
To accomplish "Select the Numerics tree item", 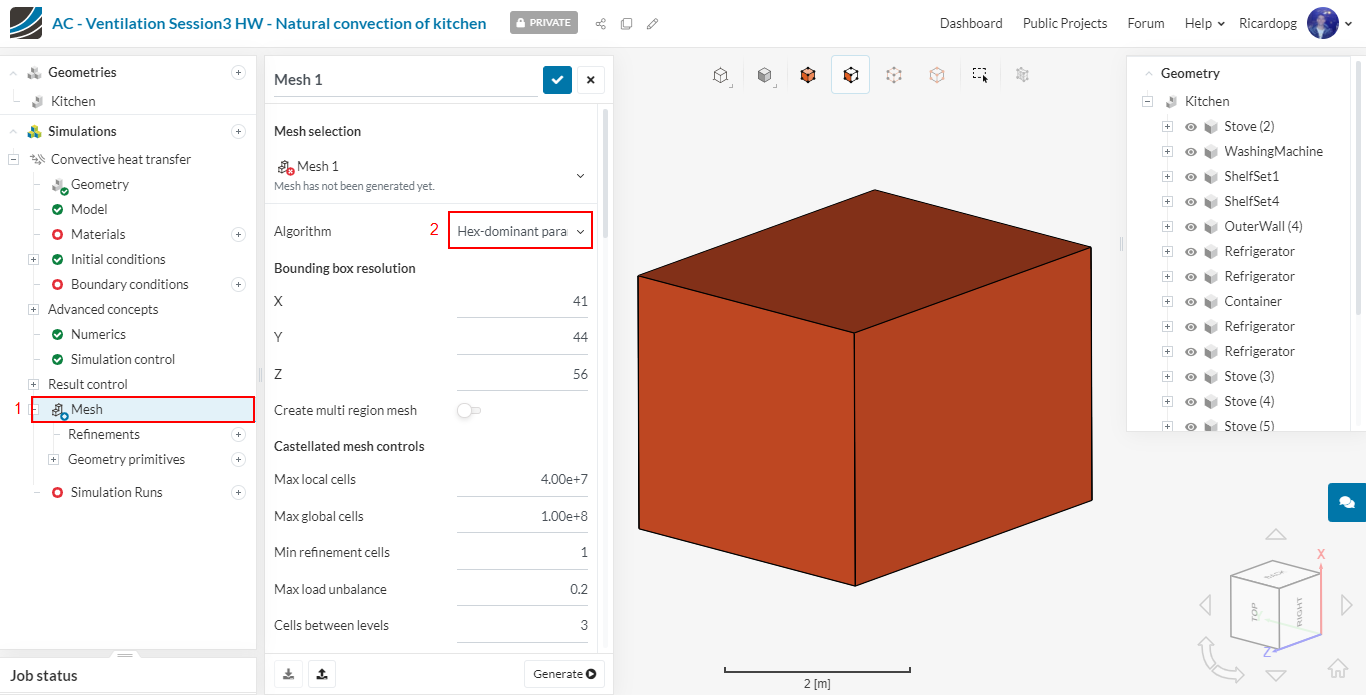I will [98, 334].
